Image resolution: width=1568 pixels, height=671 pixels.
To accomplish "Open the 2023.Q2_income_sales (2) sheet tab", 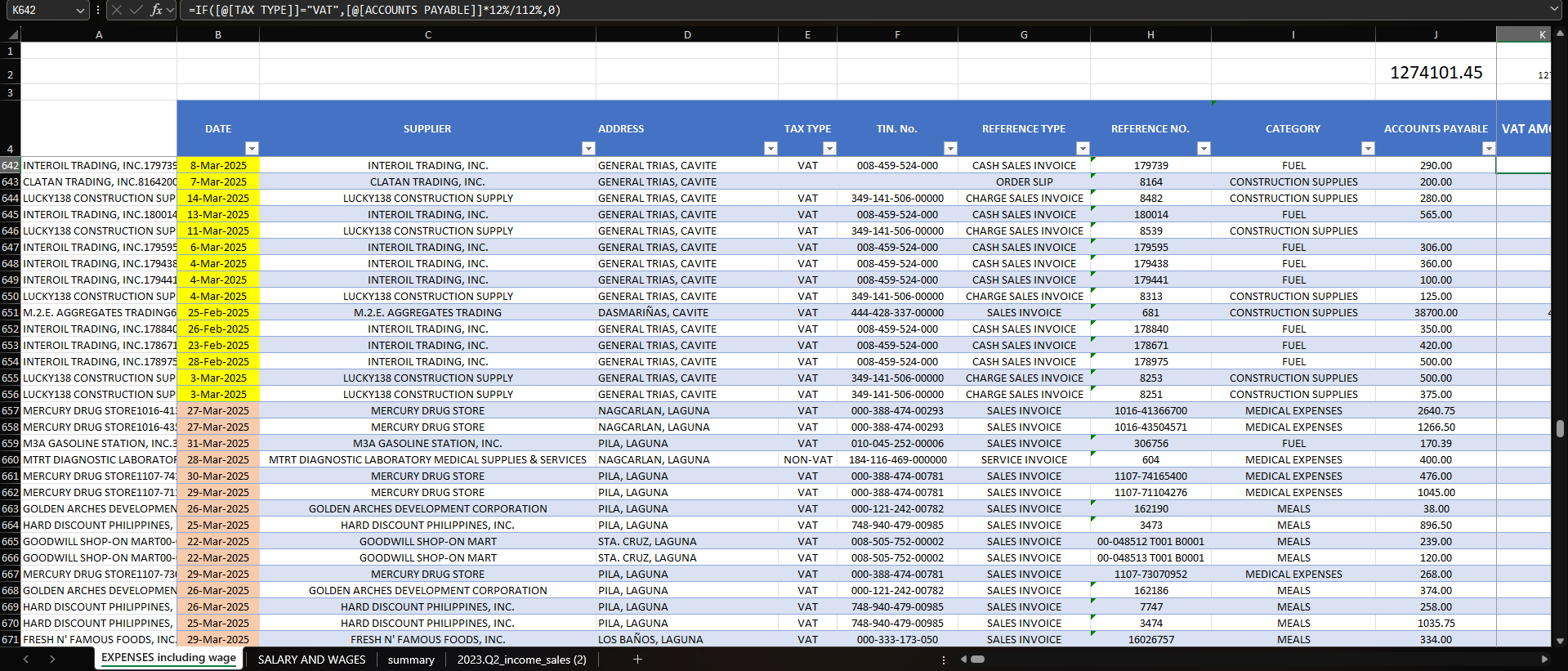I will (522, 660).
